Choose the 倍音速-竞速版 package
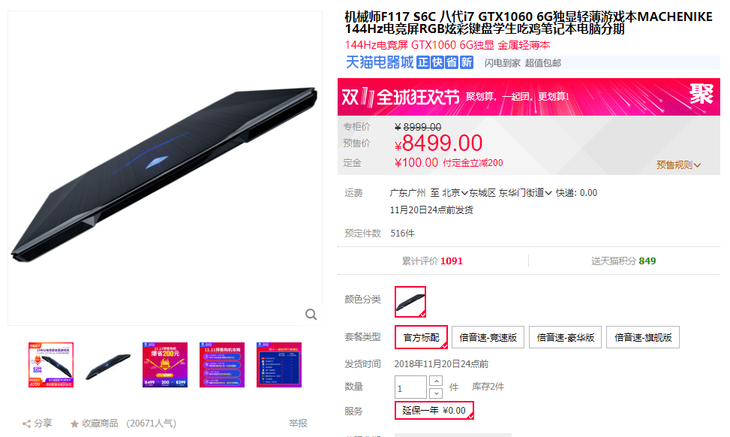This screenshot has width=730, height=437. coord(488,337)
